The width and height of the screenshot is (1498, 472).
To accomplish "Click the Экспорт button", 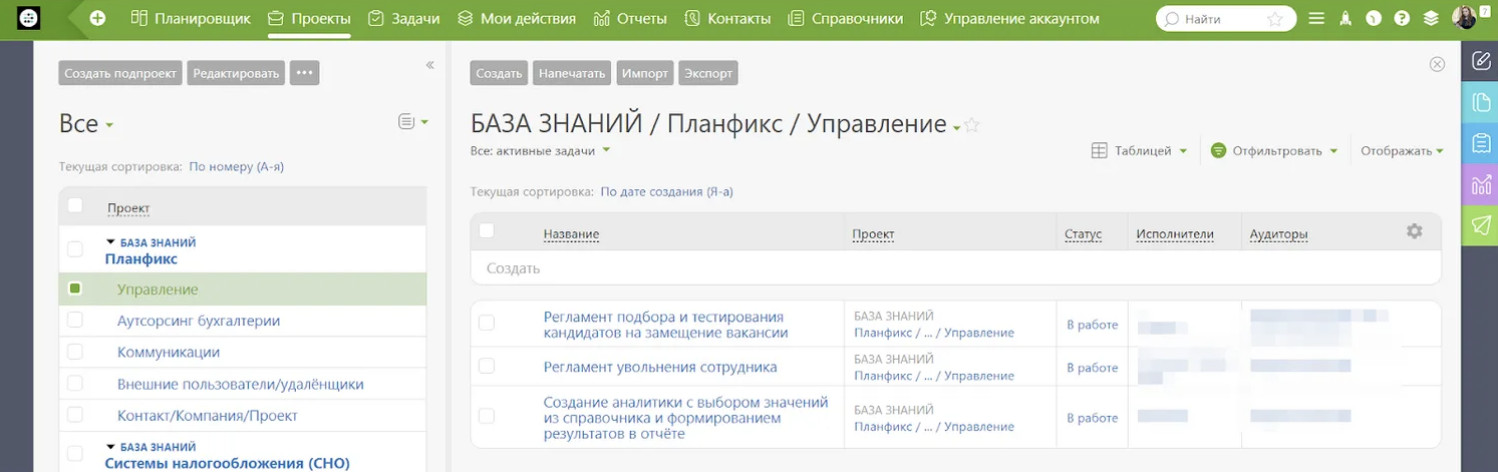I will (x=708, y=73).
